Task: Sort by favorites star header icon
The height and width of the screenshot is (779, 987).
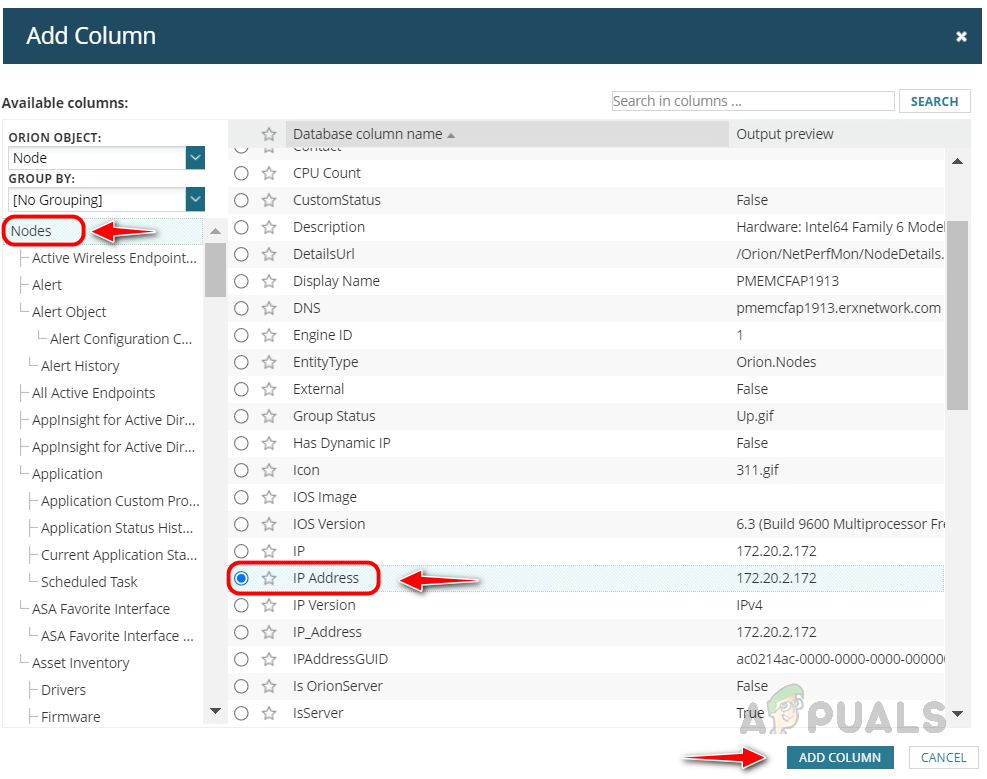Action: point(269,134)
